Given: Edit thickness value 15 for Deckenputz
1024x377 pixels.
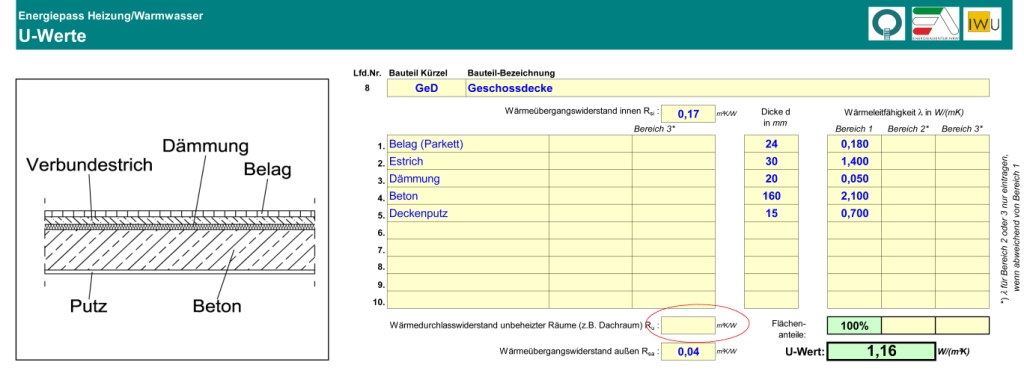Looking at the screenshot, I should tap(771, 213).
